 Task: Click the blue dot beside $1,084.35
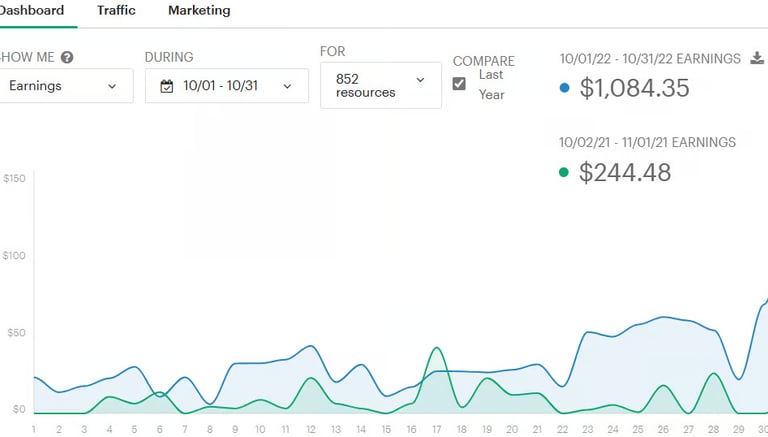pos(564,88)
